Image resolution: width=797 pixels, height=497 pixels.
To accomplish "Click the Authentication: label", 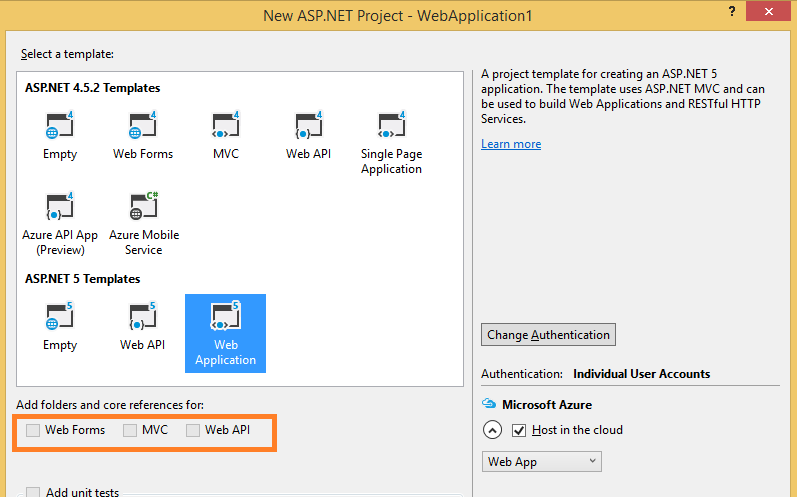I will (522, 374).
